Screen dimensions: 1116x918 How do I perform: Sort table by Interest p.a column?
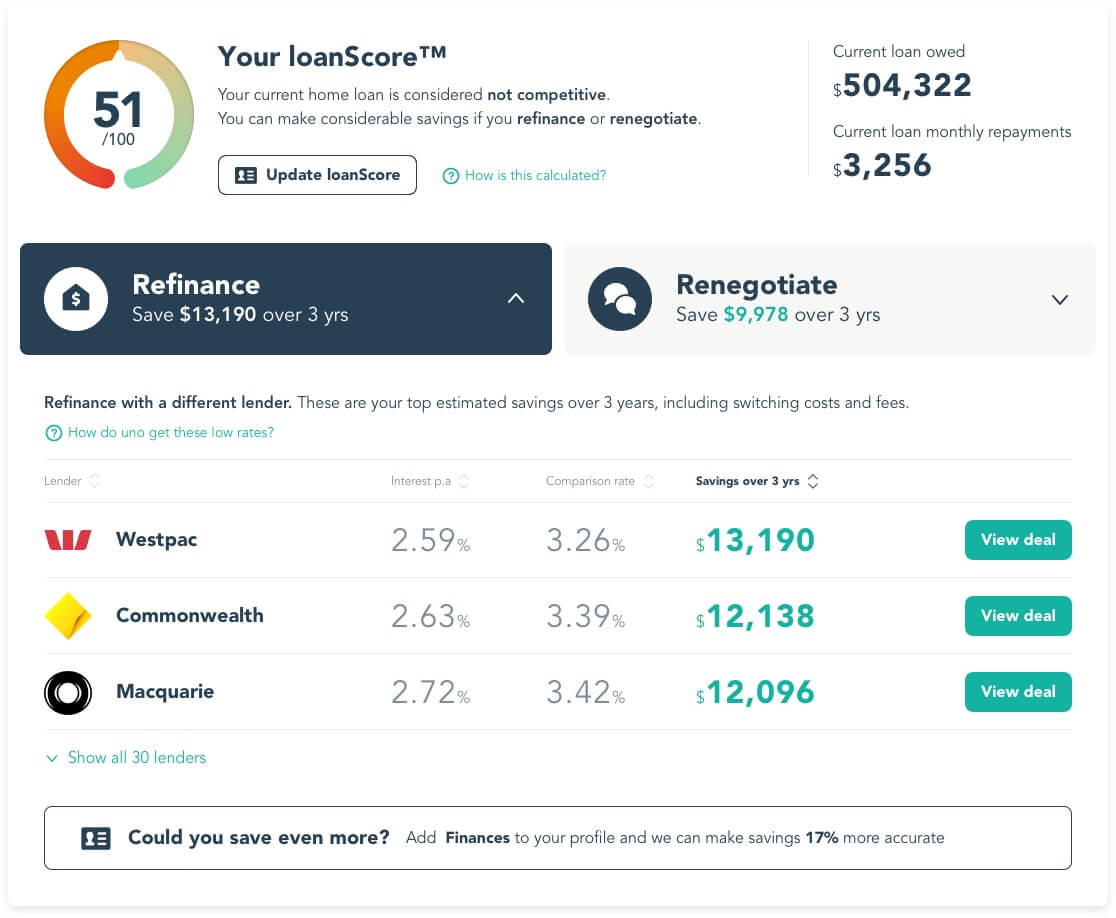tap(430, 481)
